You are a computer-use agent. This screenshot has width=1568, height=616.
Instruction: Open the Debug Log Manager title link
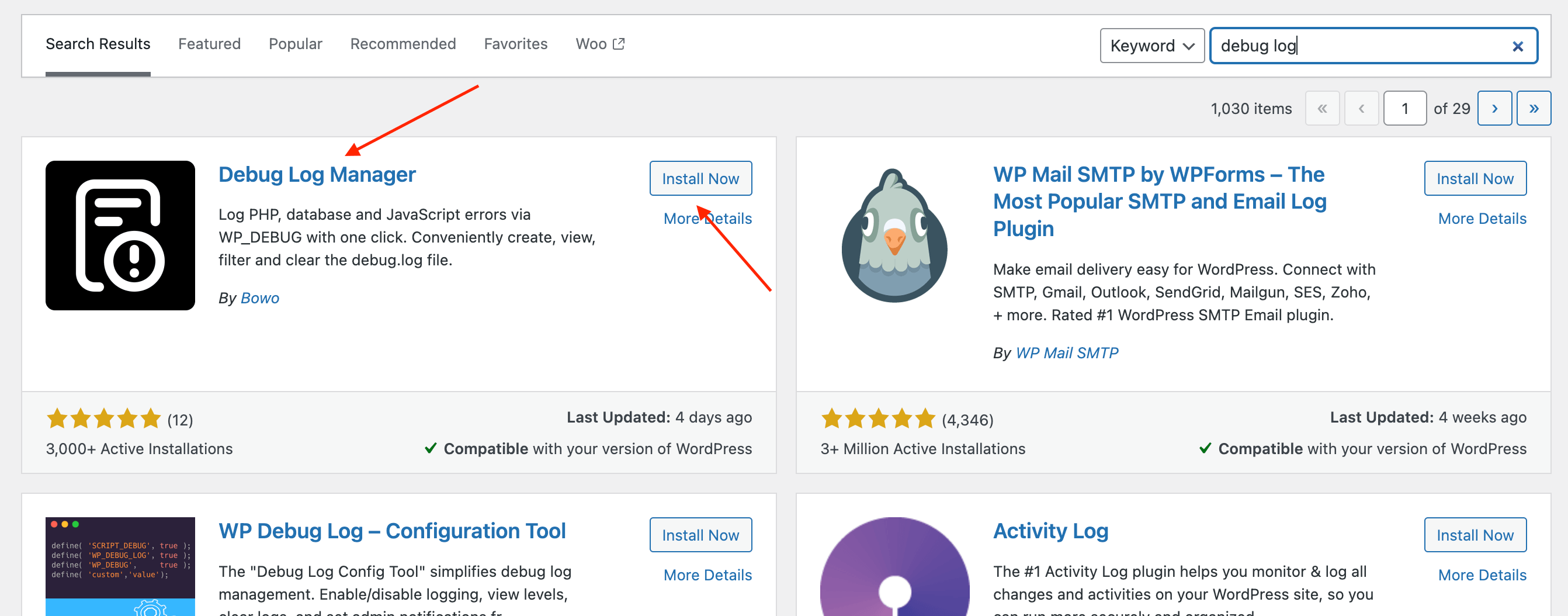click(317, 175)
